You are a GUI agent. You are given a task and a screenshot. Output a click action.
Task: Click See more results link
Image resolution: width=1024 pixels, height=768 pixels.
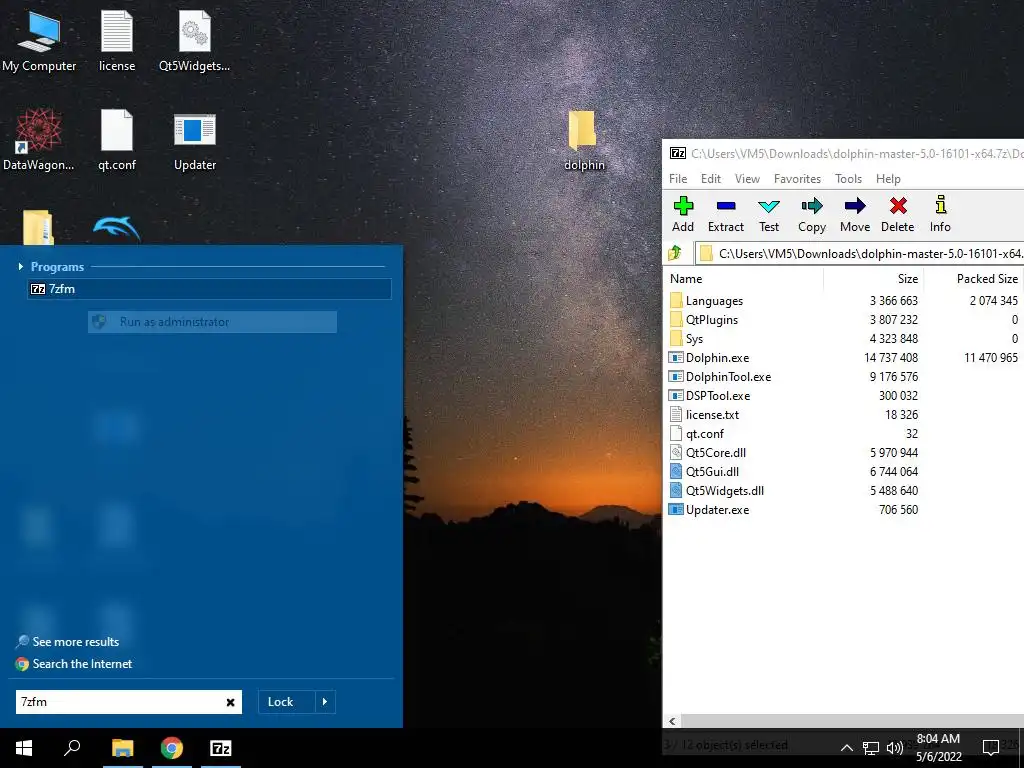tap(67, 641)
